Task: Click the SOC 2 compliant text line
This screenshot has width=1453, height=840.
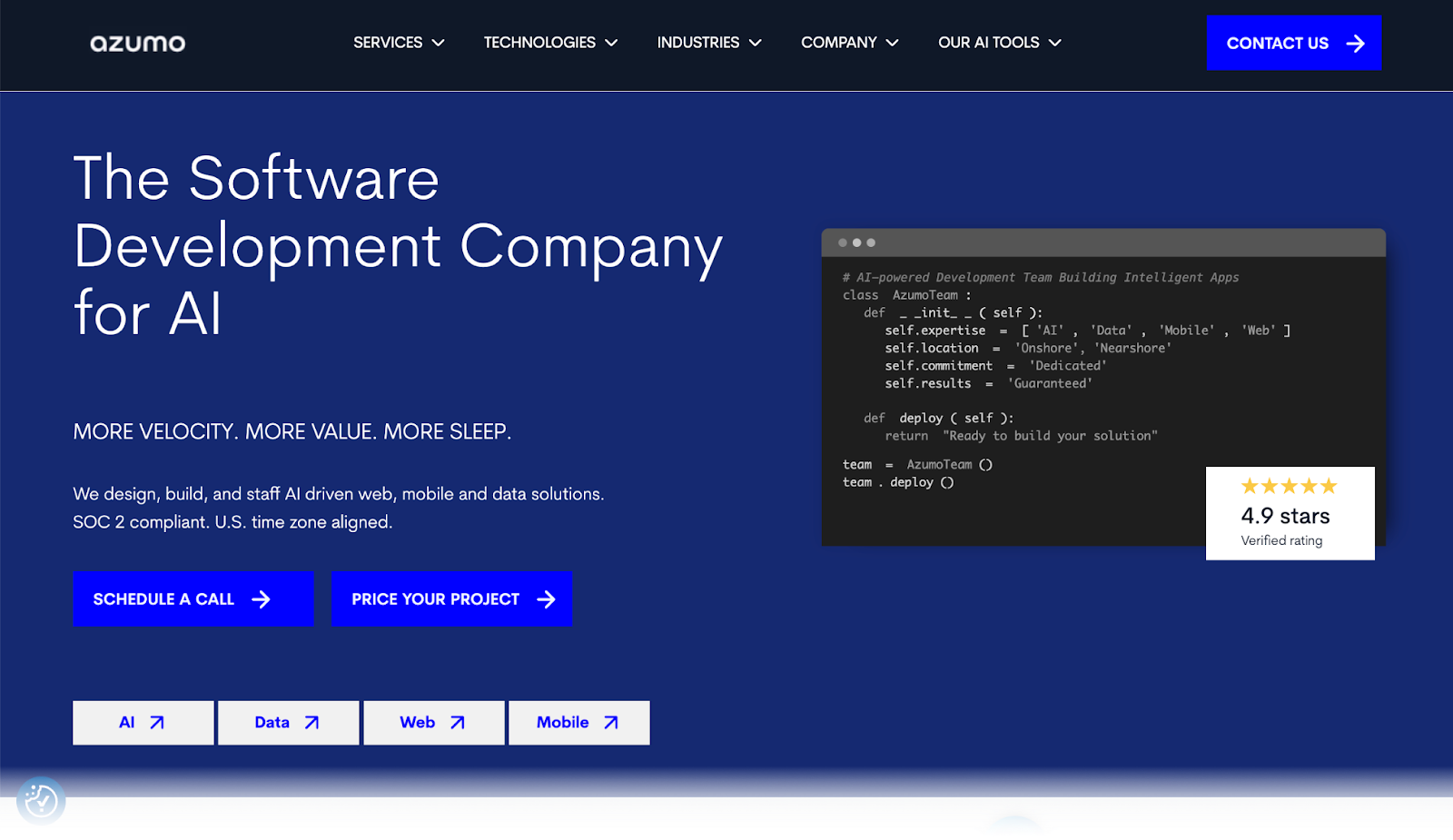Action: coord(232,522)
